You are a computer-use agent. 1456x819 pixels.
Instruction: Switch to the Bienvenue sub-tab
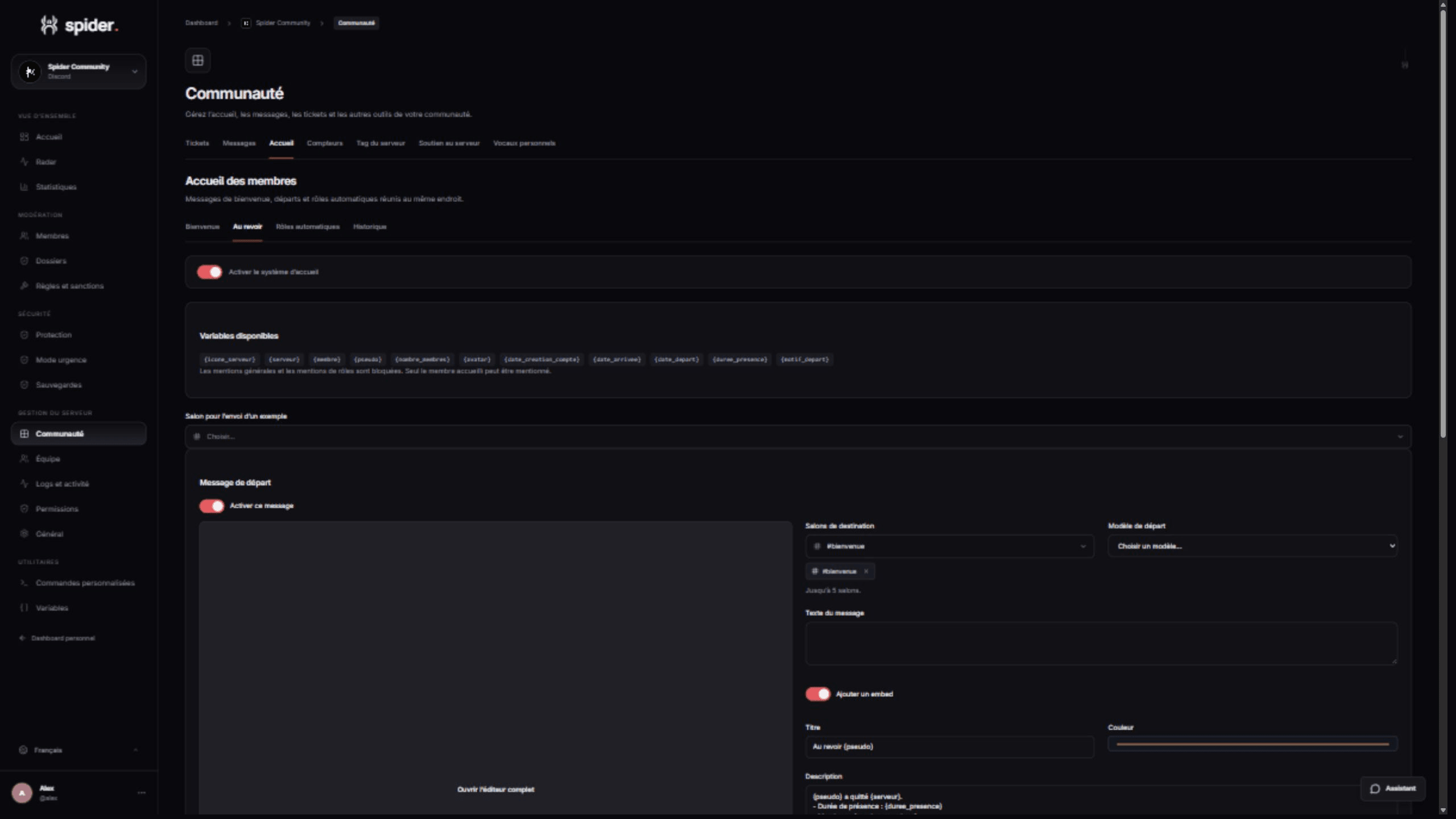202,227
